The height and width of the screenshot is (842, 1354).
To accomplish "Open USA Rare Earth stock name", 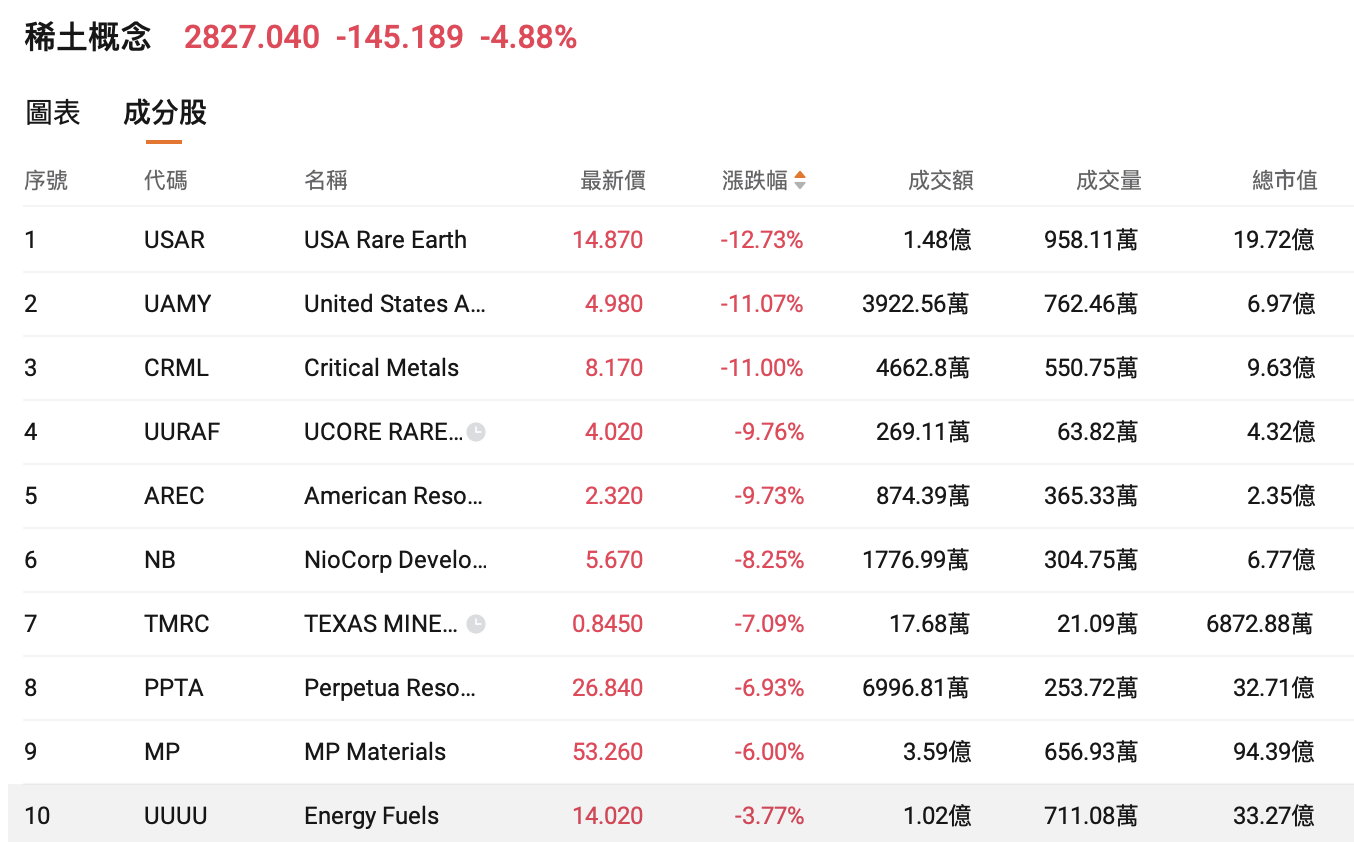I will click(385, 240).
